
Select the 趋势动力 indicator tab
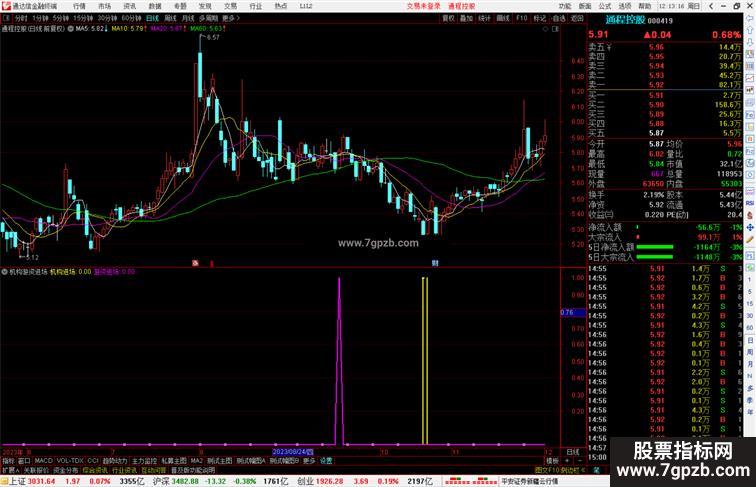(x=115, y=461)
